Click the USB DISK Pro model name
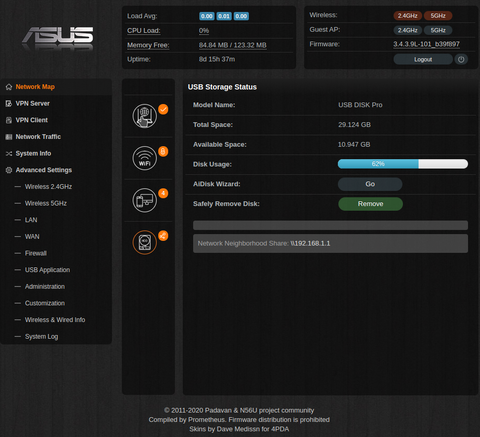Image resolution: width=480 pixels, height=437 pixels. 360,105
